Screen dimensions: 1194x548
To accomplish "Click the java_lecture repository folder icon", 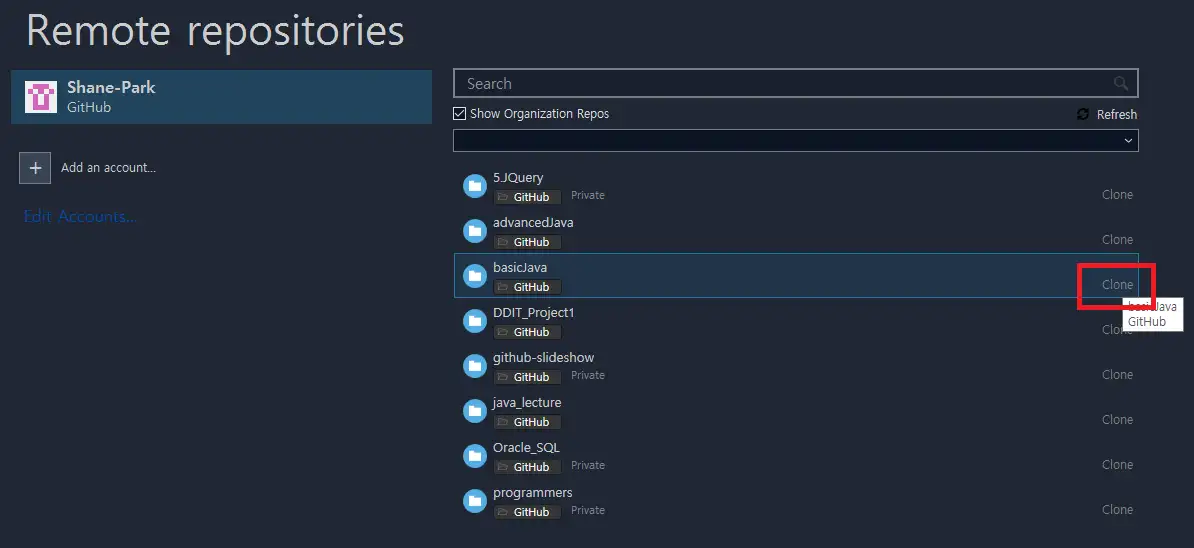I will [475, 410].
